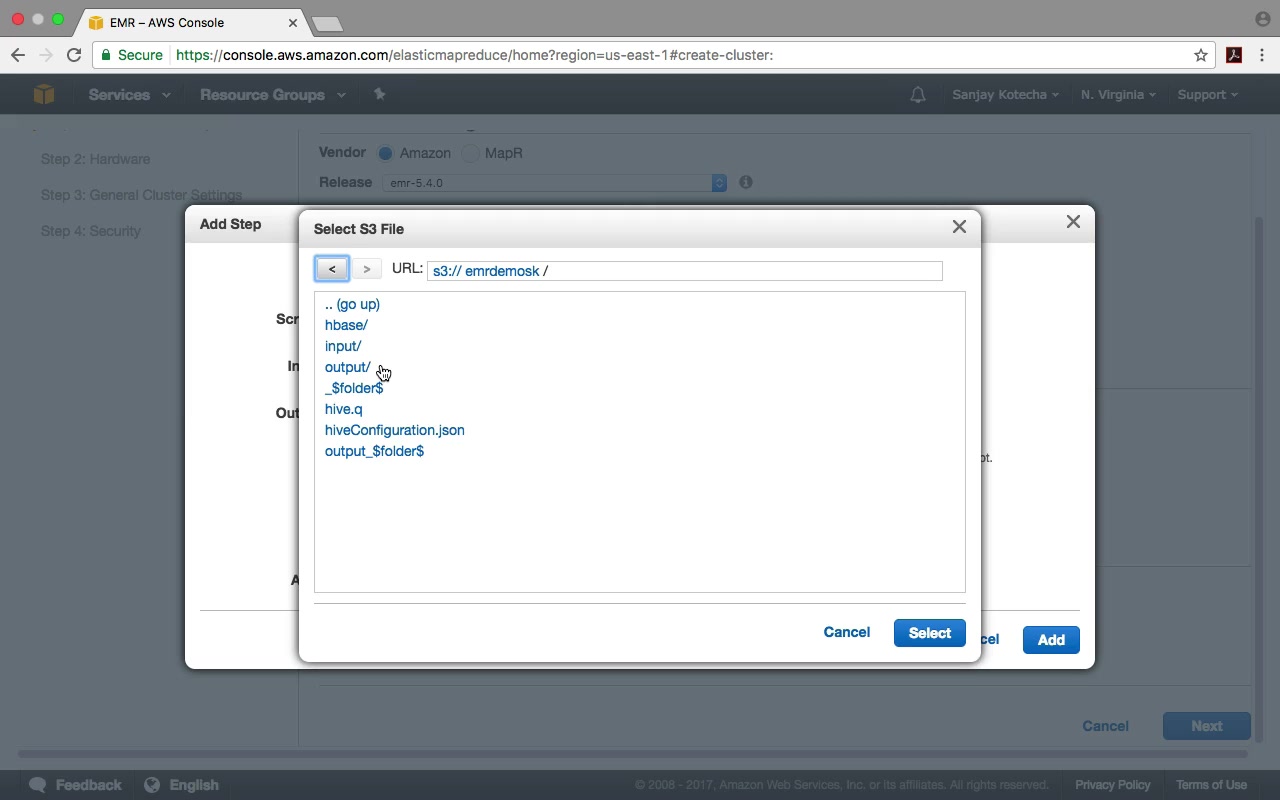Reload the page with the refresh icon
The height and width of the screenshot is (800, 1280).
pos(73,55)
